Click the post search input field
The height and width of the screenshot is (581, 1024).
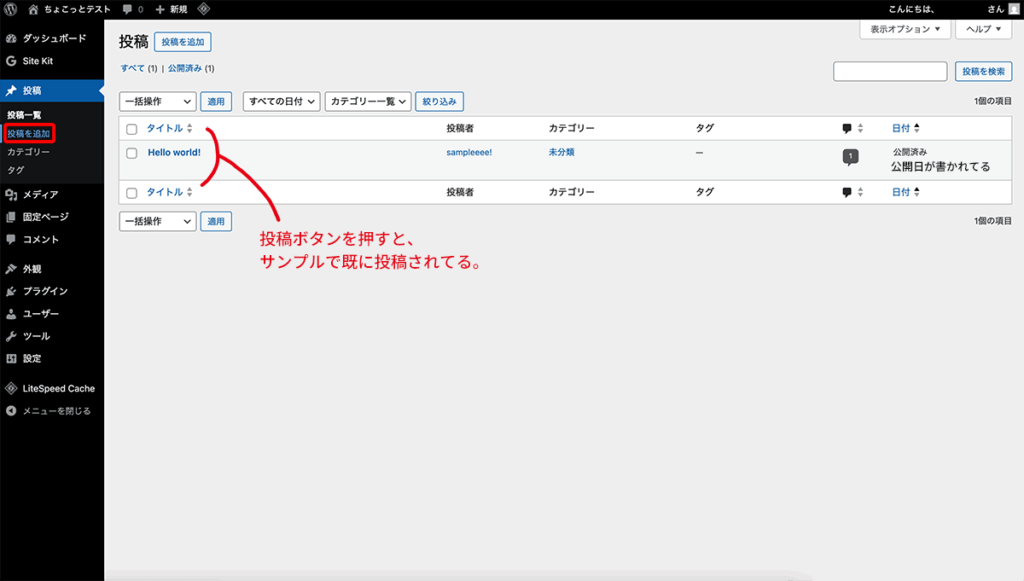pyautogui.click(x=890, y=71)
